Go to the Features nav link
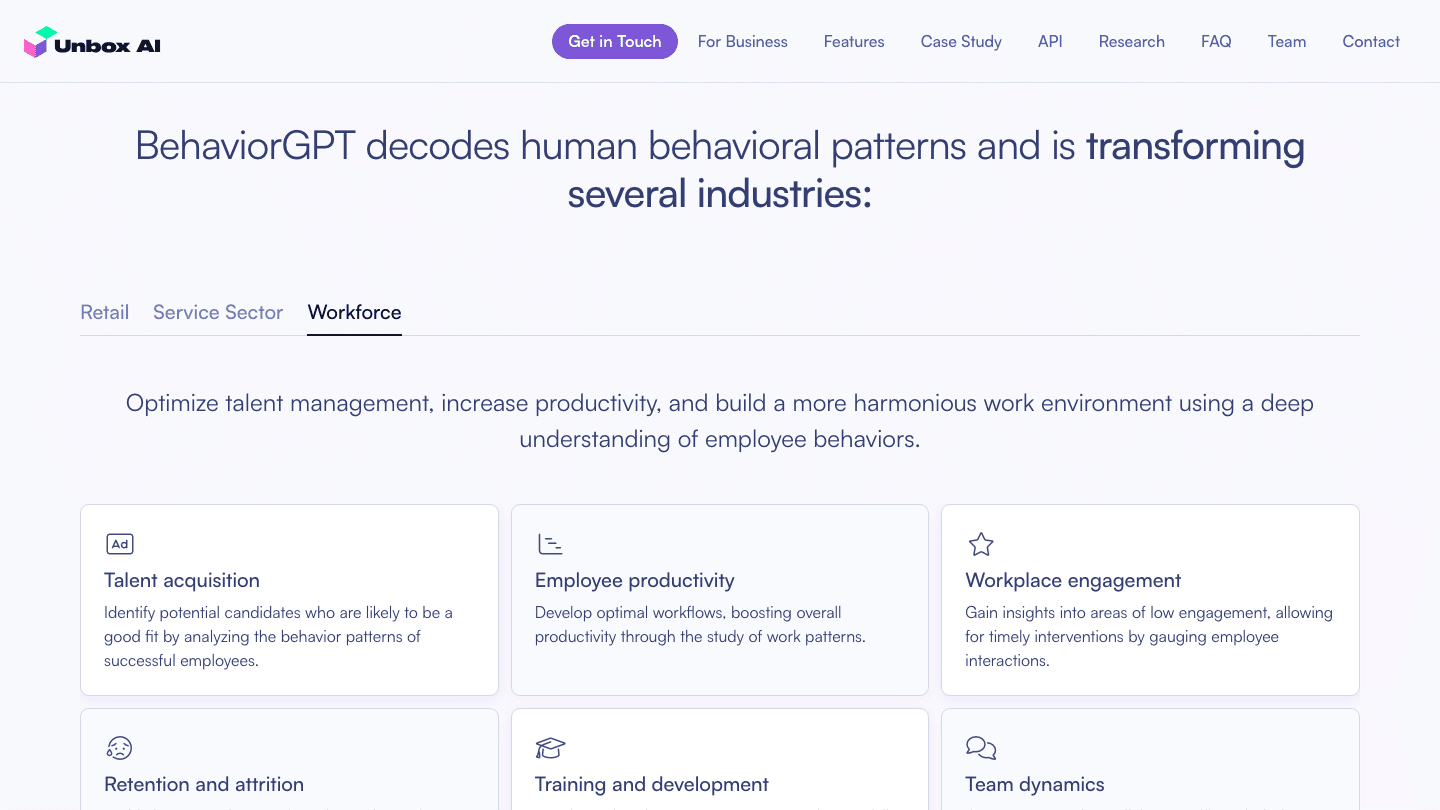The width and height of the screenshot is (1440, 810). coord(854,42)
